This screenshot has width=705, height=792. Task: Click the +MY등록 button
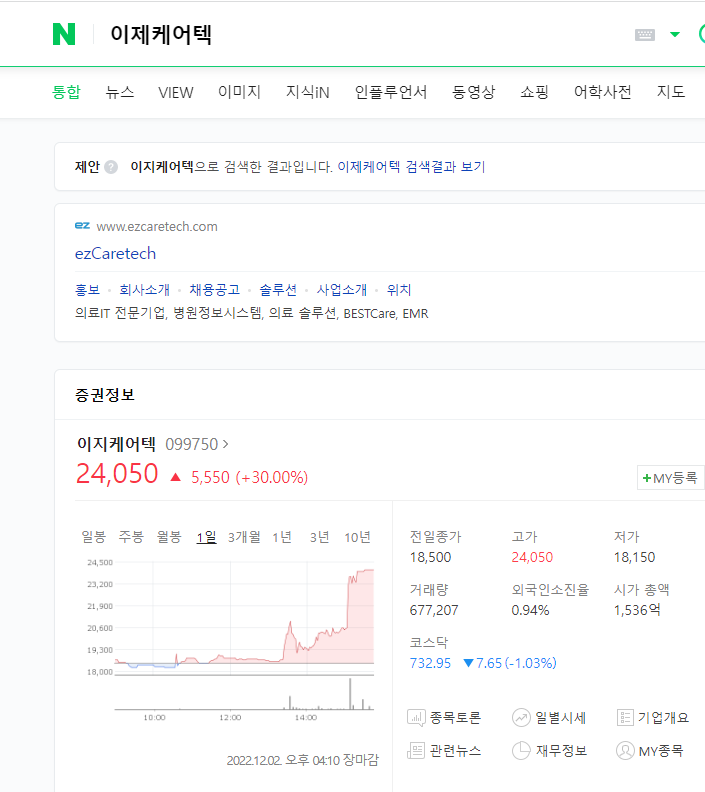click(x=671, y=478)
